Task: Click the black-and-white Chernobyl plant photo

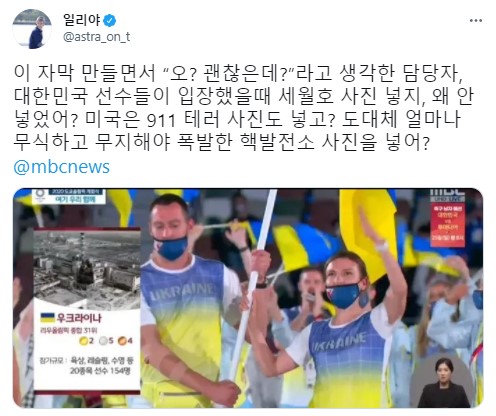Action: tap(87, 270)
